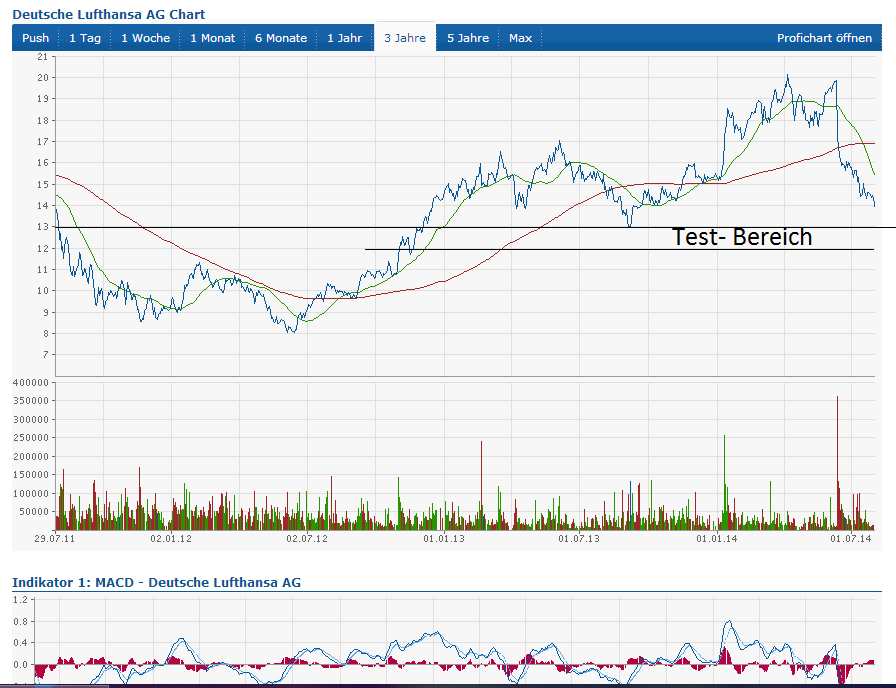Click the 01.07.13 date label

point(579,538)
